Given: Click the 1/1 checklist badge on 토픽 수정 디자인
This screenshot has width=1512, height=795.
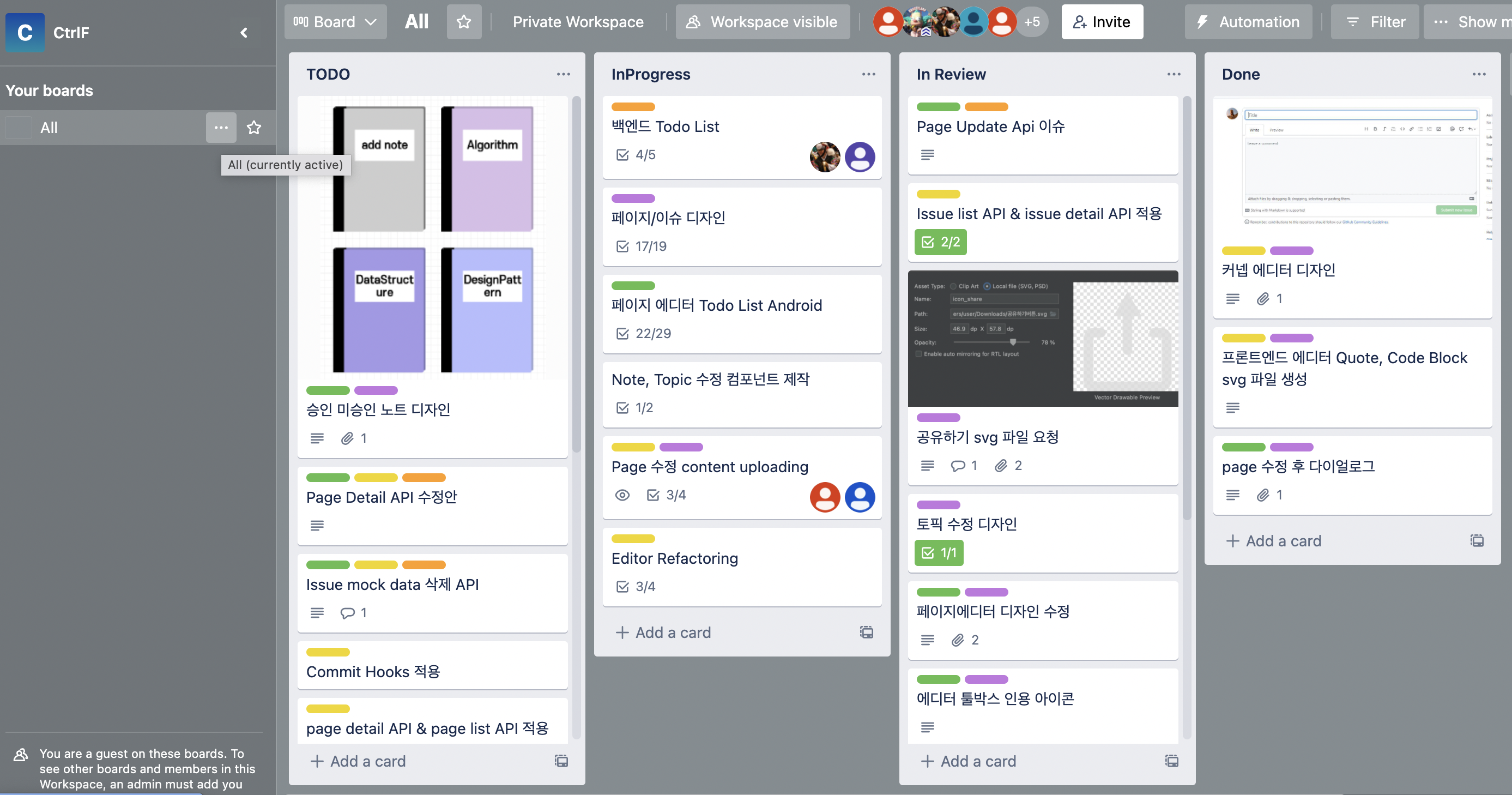Looking at the screenshot, I should click(x=939, y=552).
